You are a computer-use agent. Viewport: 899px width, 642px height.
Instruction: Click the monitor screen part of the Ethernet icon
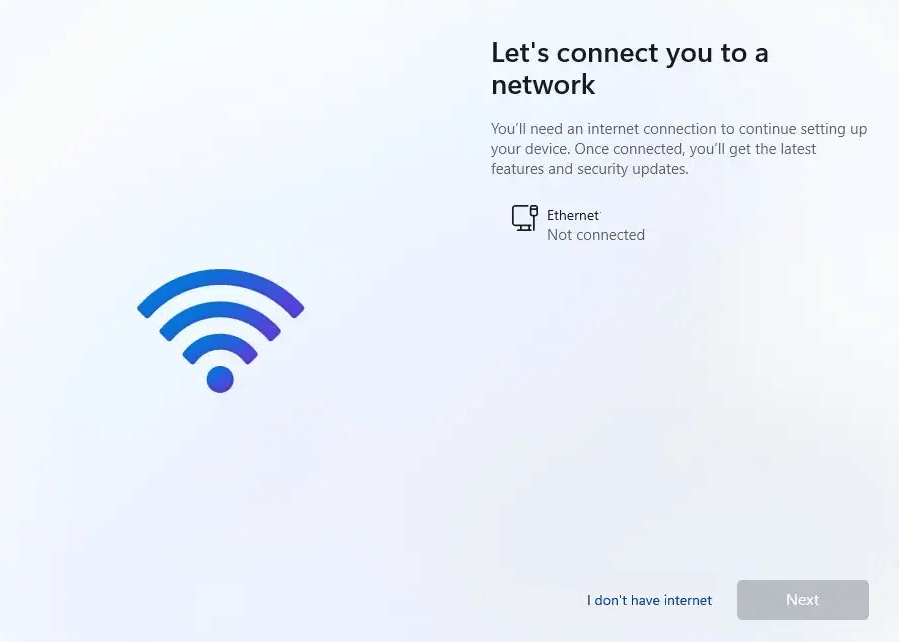[521, 216]
